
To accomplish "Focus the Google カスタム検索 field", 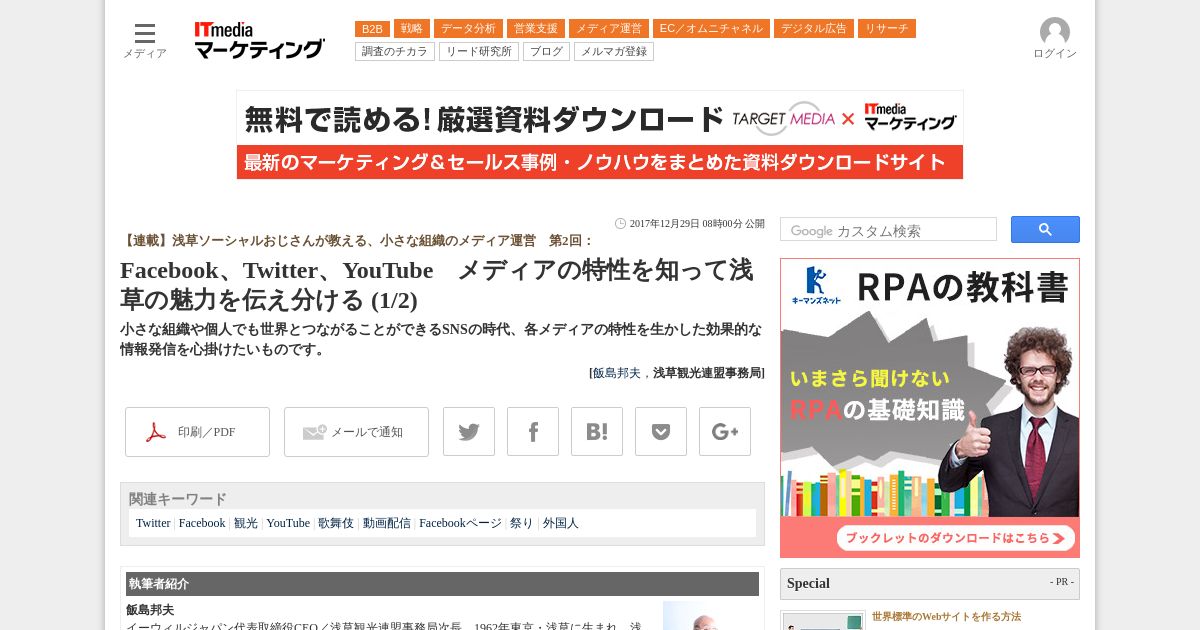I will point(888,230).
